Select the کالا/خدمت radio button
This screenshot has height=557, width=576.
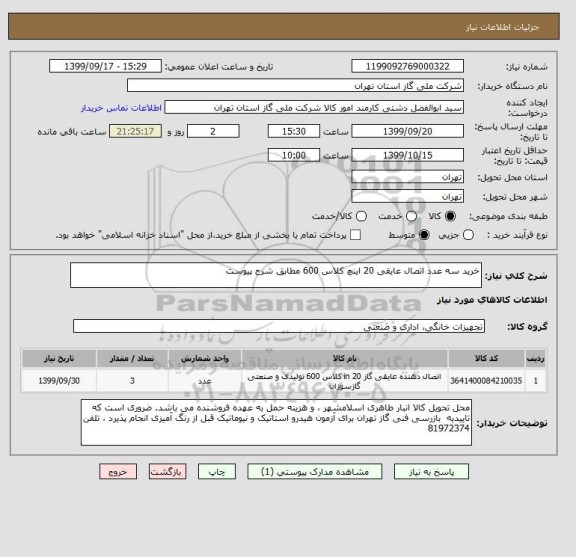[x=361, y=216]
